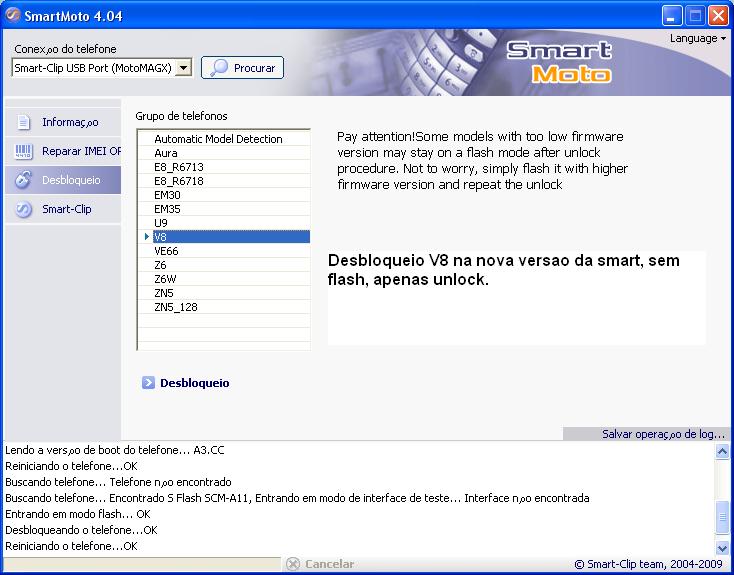The image size is (734, 575).
Task: Select the Aura phone group
Action: tap(225, 153)
